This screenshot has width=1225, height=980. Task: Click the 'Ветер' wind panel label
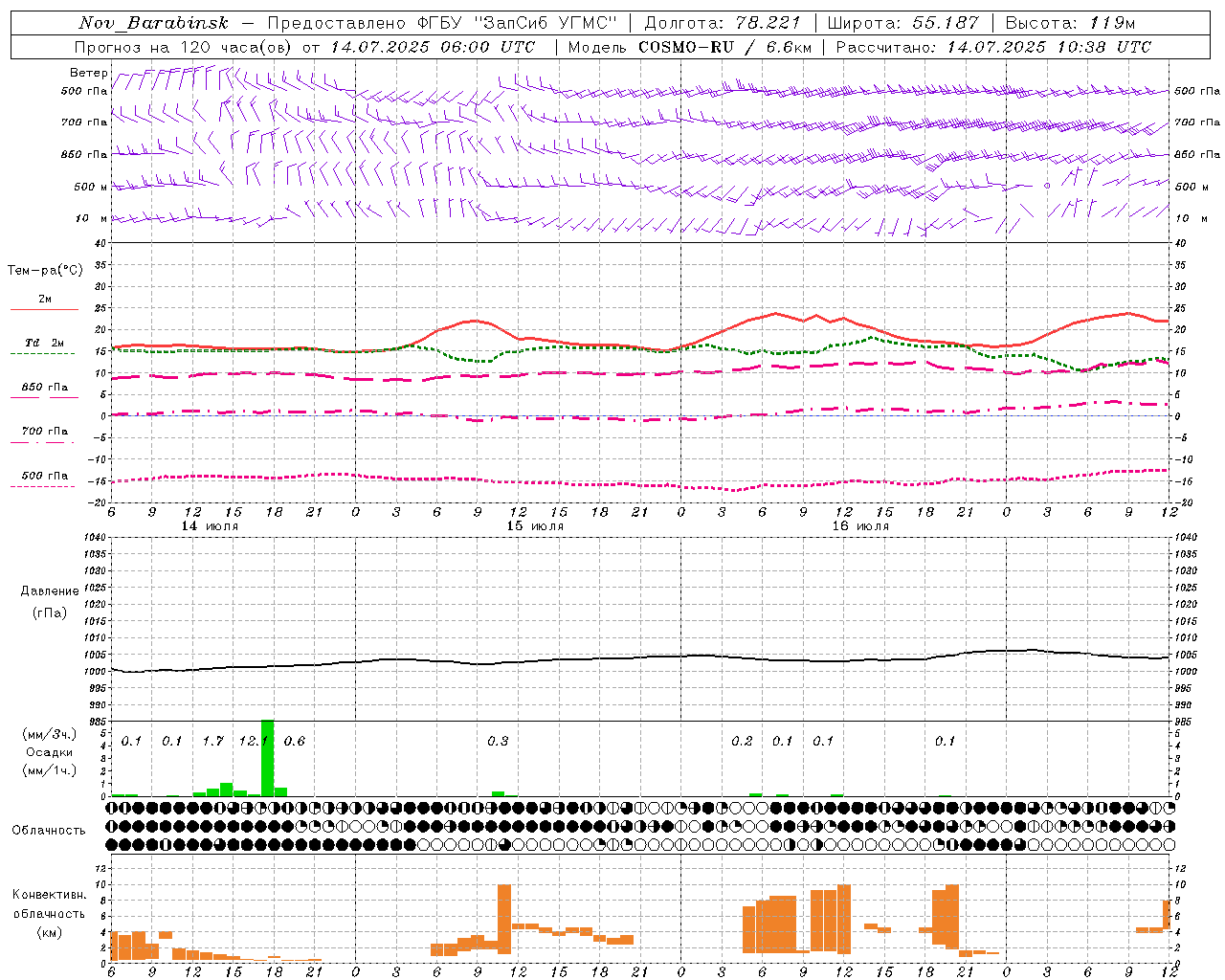[x=89, y=73]
